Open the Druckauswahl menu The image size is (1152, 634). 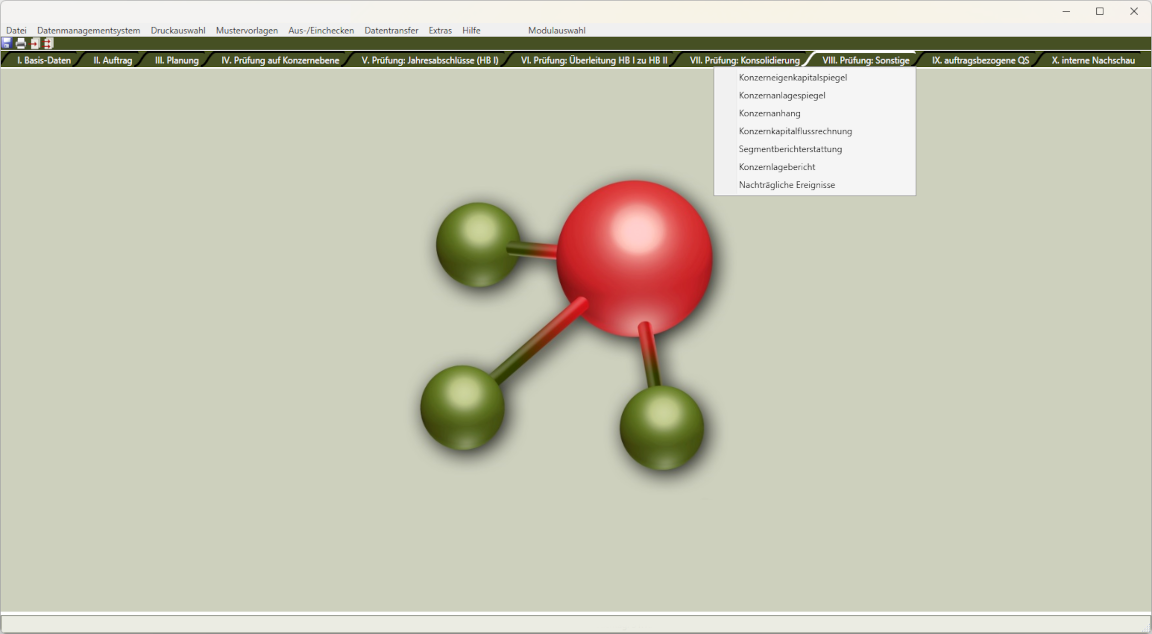pyautogui.click(x=178, y=30)
